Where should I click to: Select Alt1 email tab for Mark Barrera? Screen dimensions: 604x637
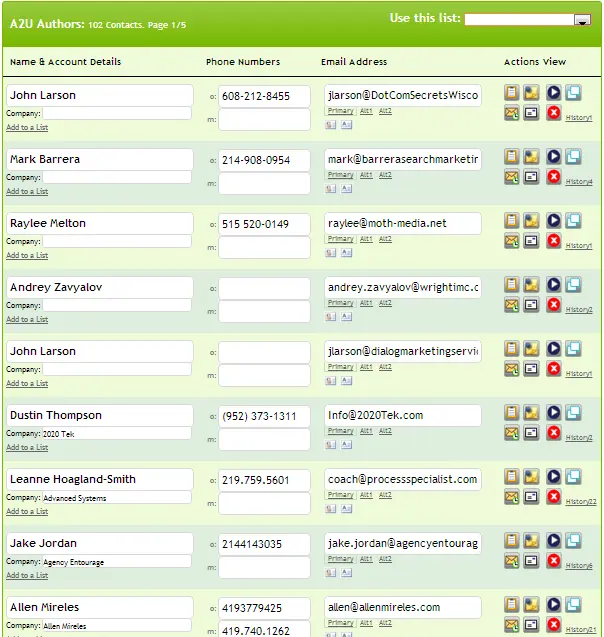point(366,175)
